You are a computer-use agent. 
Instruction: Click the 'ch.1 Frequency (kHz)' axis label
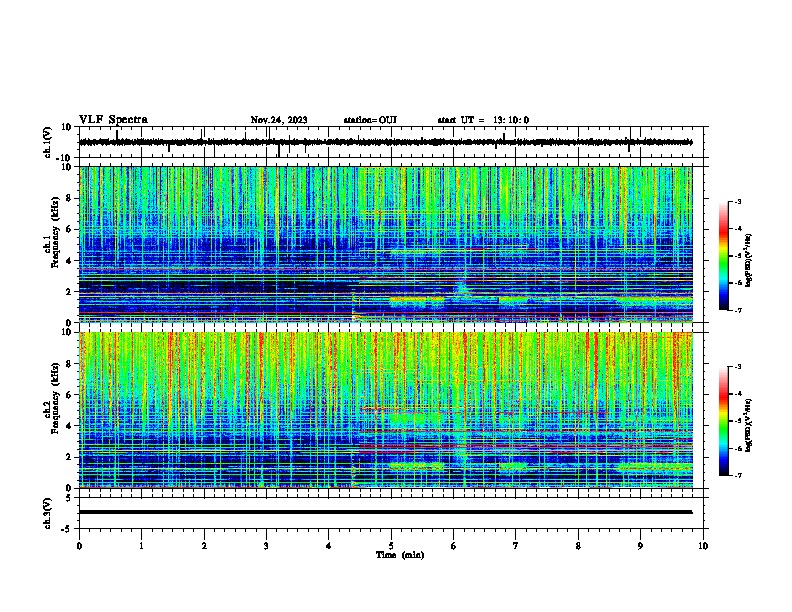[51, 232]
